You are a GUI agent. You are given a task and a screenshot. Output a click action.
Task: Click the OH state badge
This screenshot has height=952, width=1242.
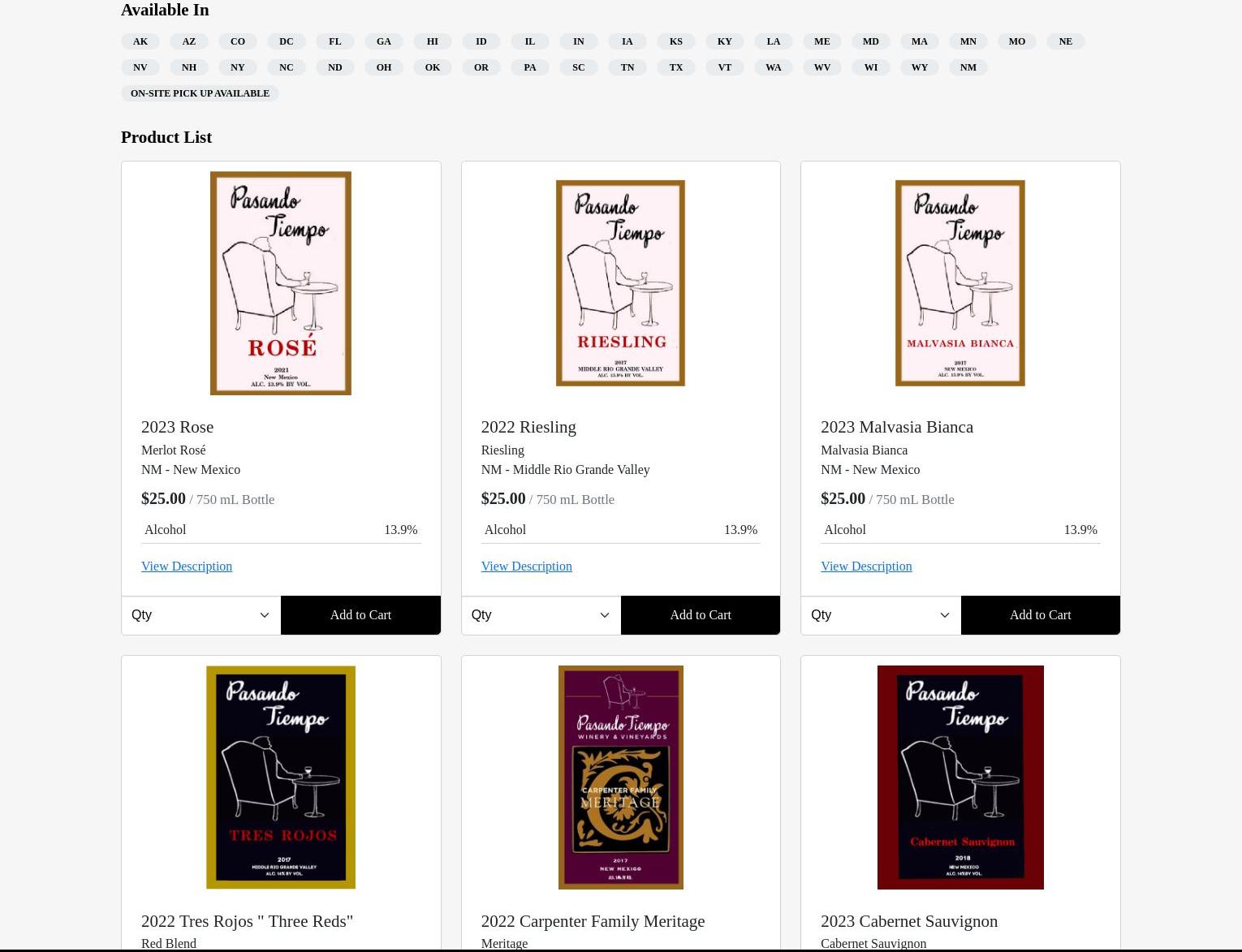pyautogui.click(x=384, y=67)
